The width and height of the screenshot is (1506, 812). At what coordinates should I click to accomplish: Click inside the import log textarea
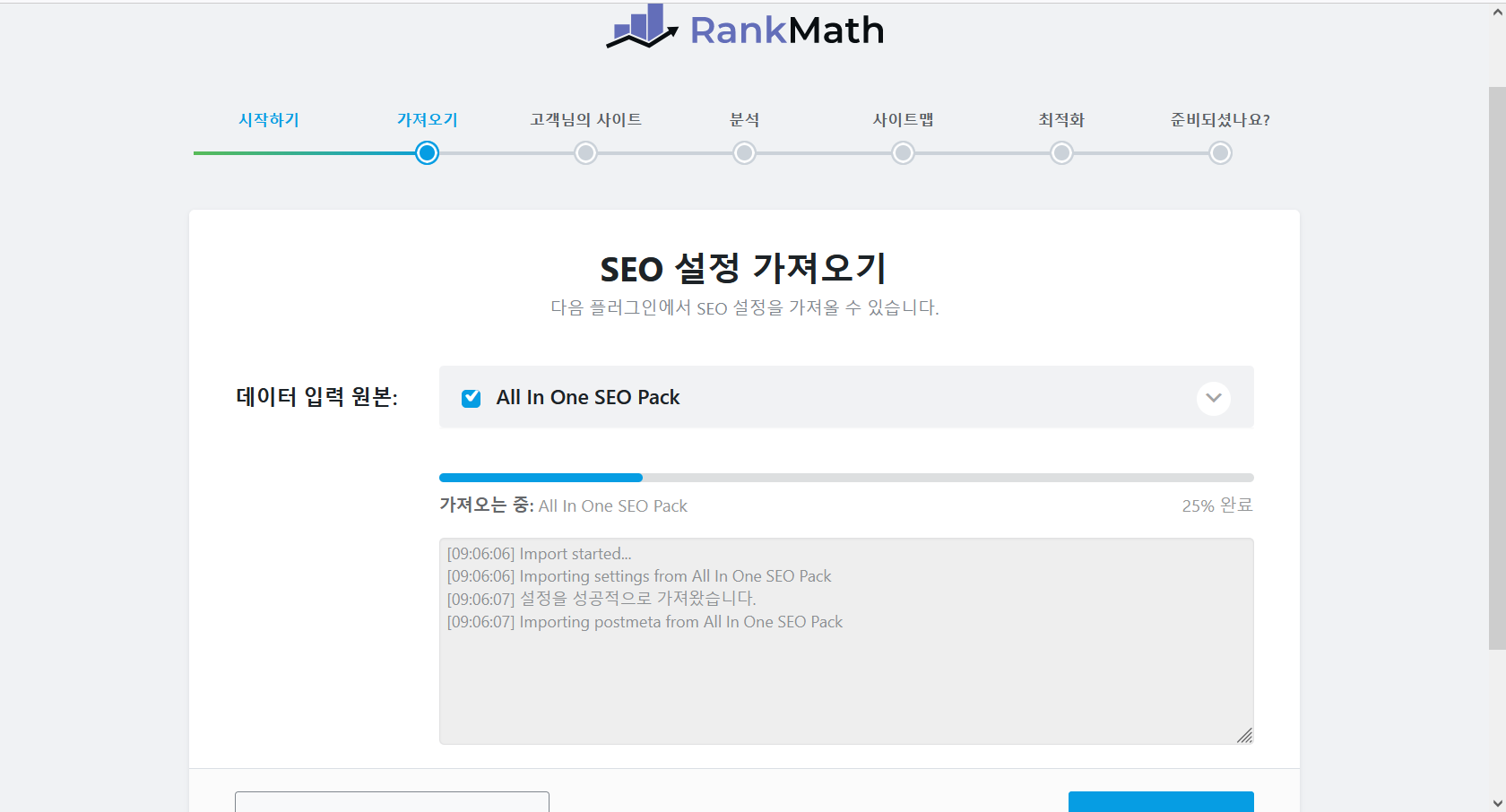point(846,641)
